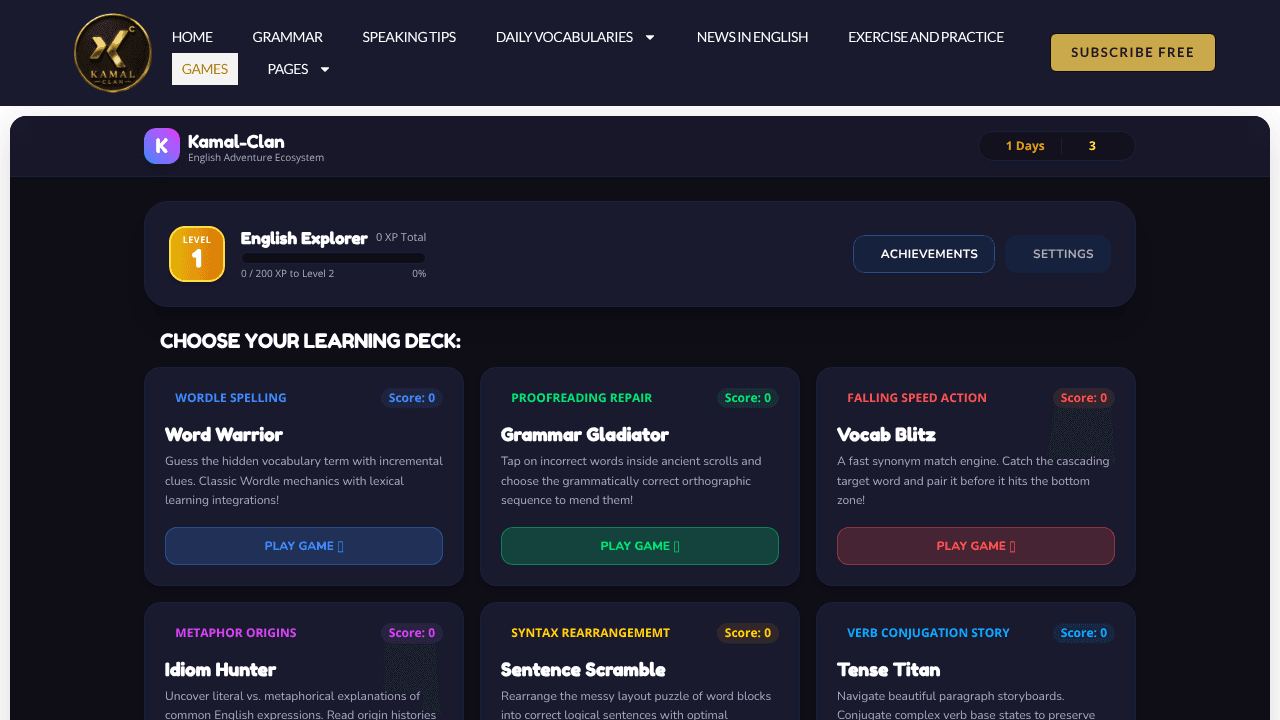Click the English Adventure Ecosystem subtitle
The image size is (1280, 720).
pos(256,158)
